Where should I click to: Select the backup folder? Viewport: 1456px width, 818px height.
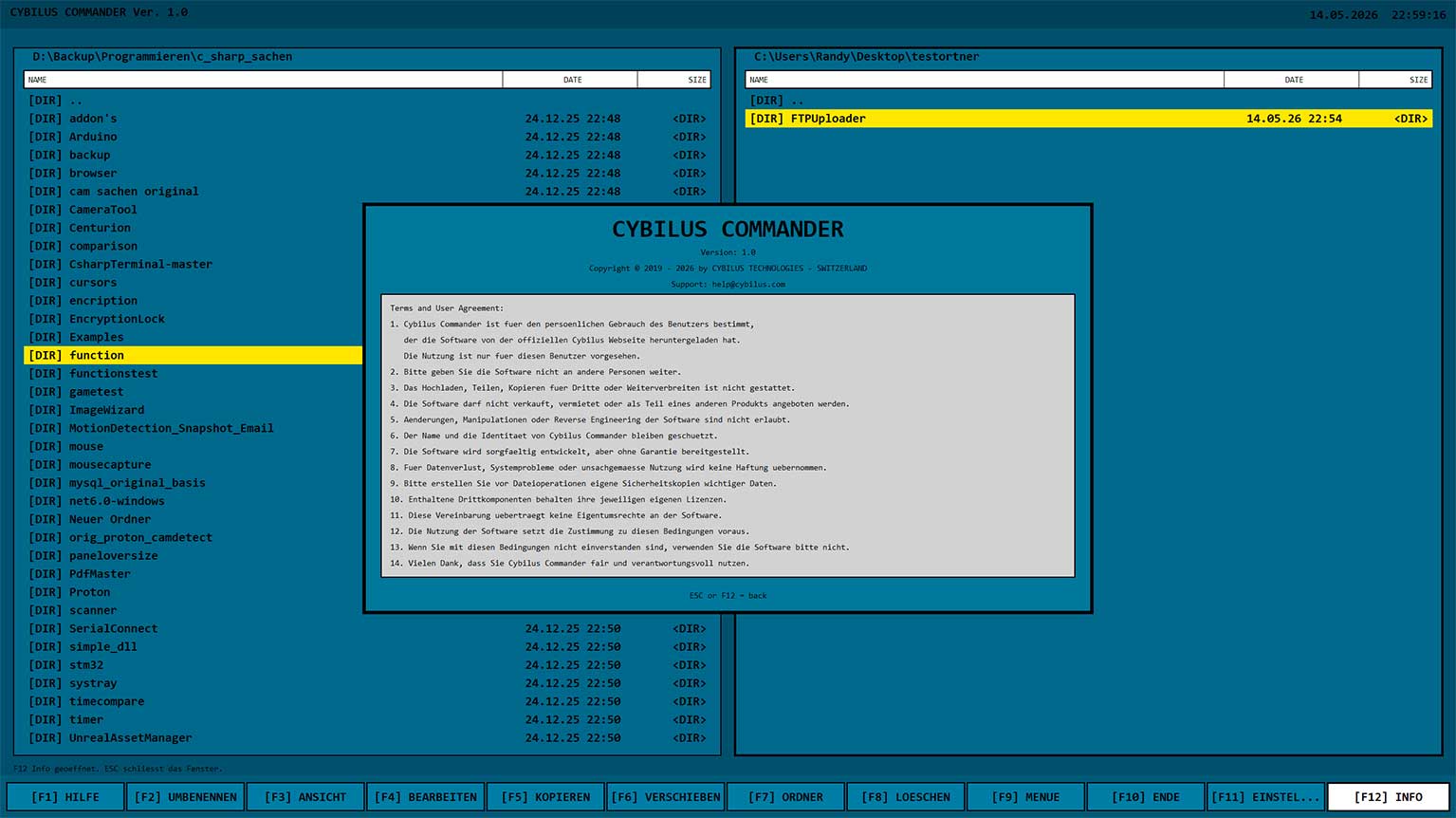pos(367,155)
